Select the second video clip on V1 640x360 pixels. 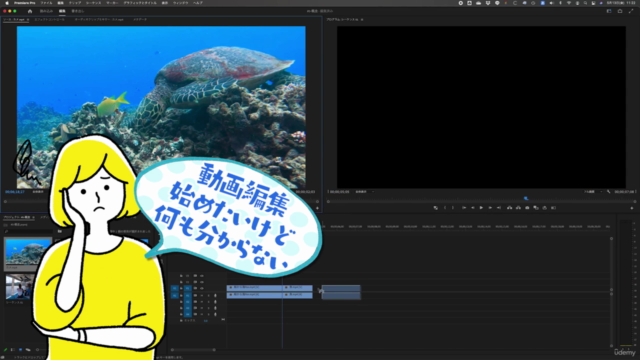tap(298, 288)
